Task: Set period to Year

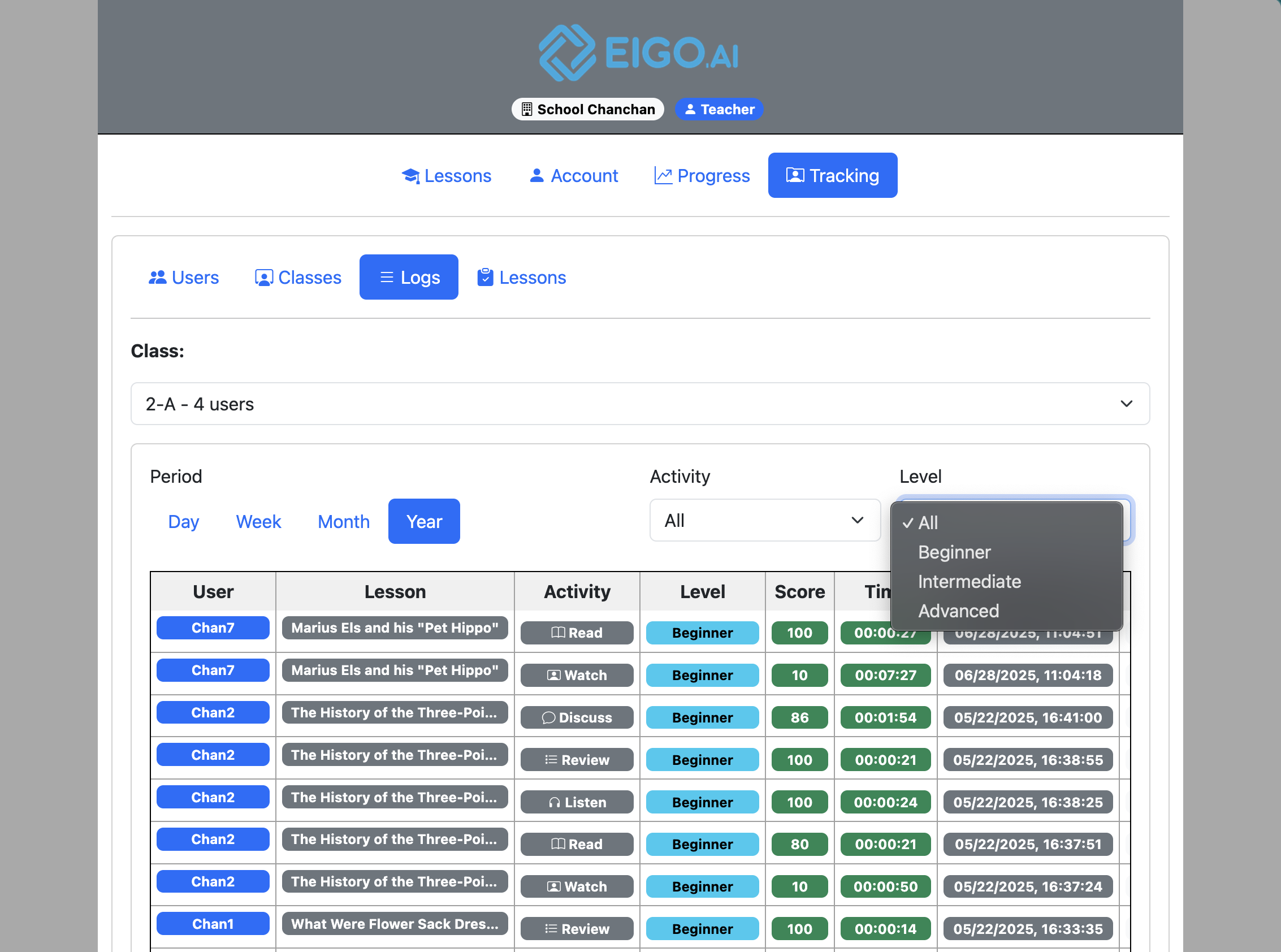Action: pyautogui.click(x=424, y=522)
